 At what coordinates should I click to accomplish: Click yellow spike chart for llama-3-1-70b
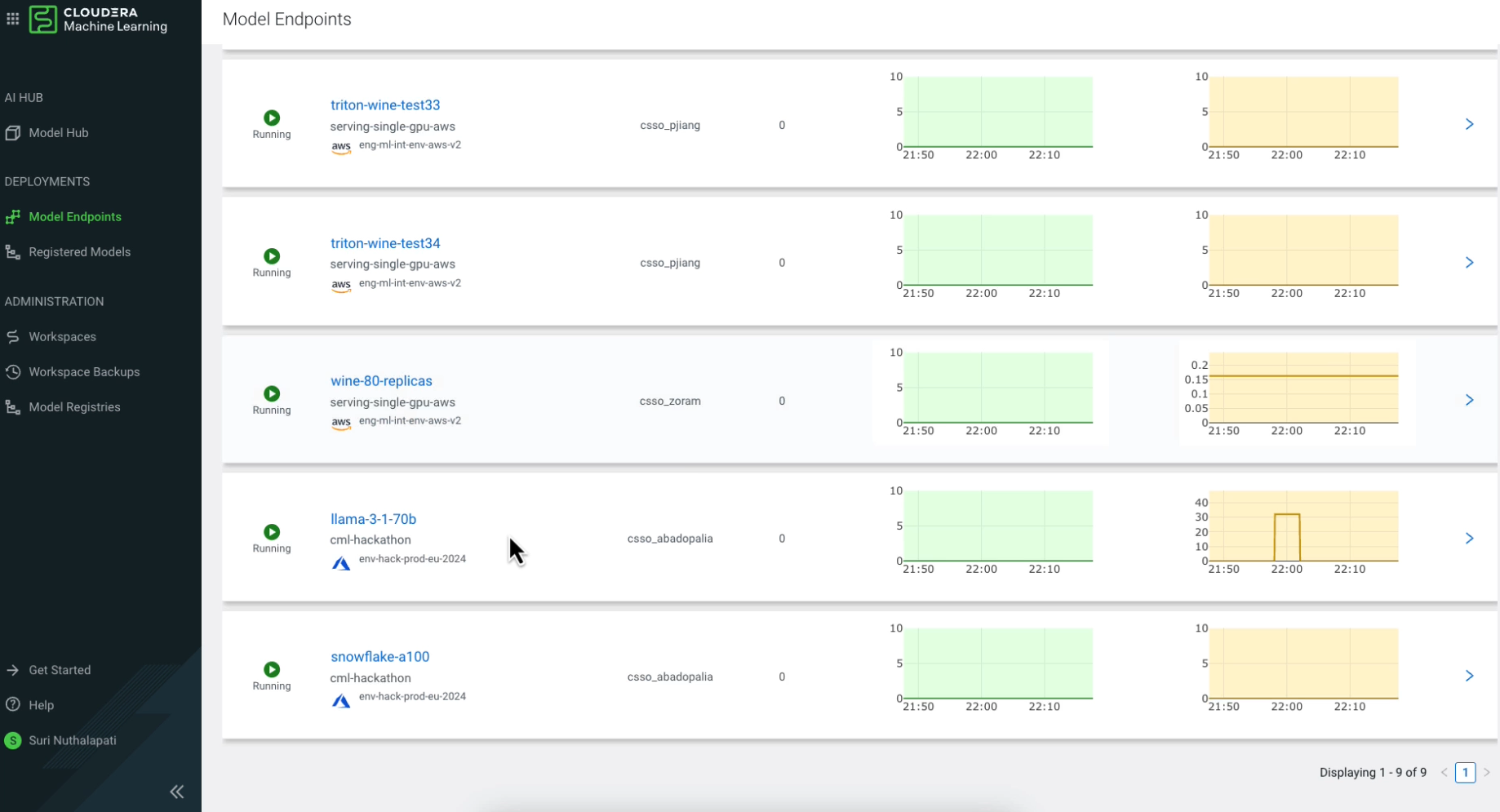pos(1303,526)
